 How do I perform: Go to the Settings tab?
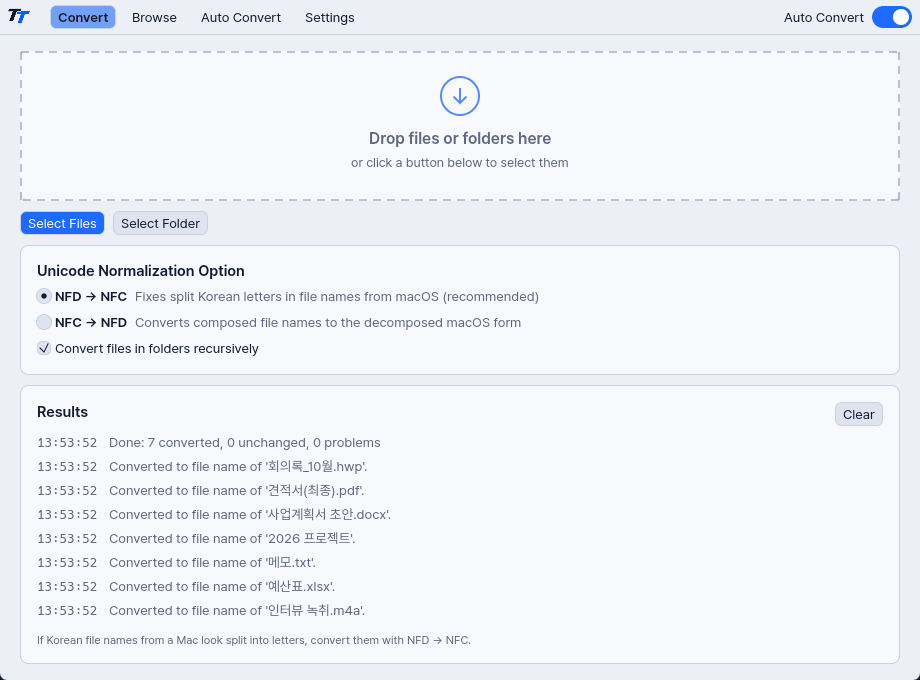[x=330, y=18]
